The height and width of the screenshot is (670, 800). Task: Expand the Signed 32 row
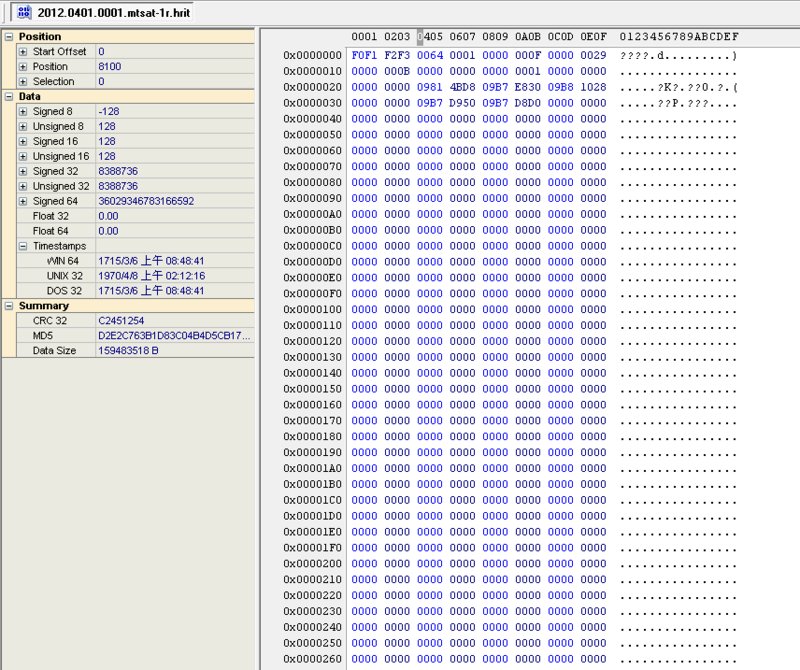point(23,171)
